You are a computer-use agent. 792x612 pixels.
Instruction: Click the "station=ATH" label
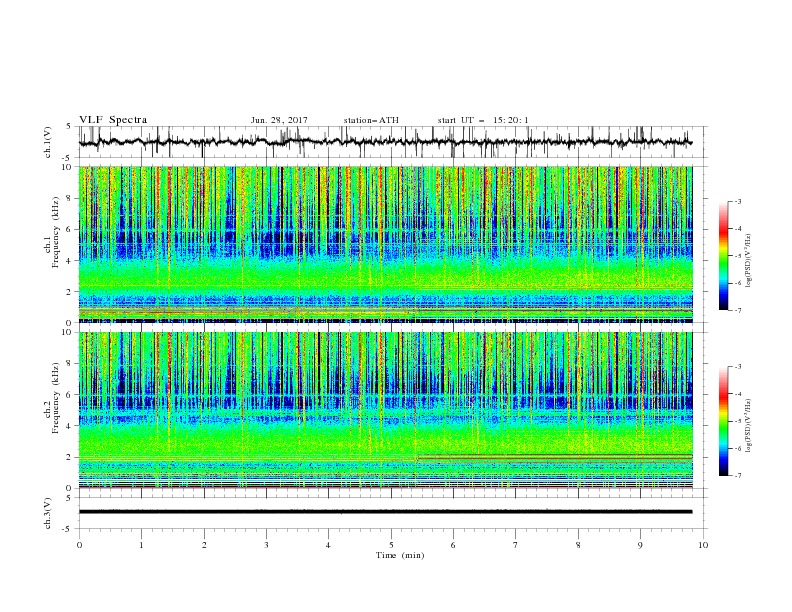371,120
